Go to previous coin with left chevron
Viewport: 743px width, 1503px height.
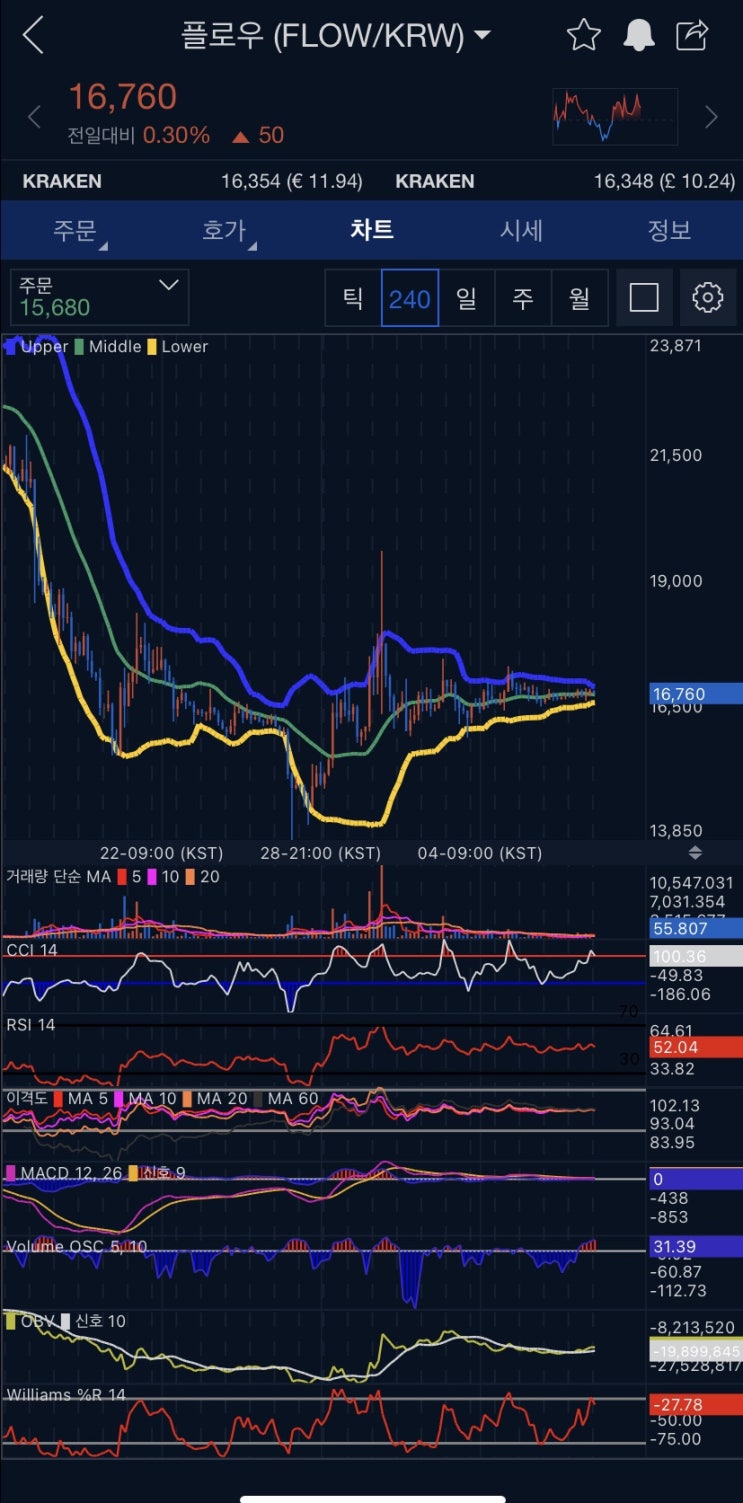(x=34, y=117)
